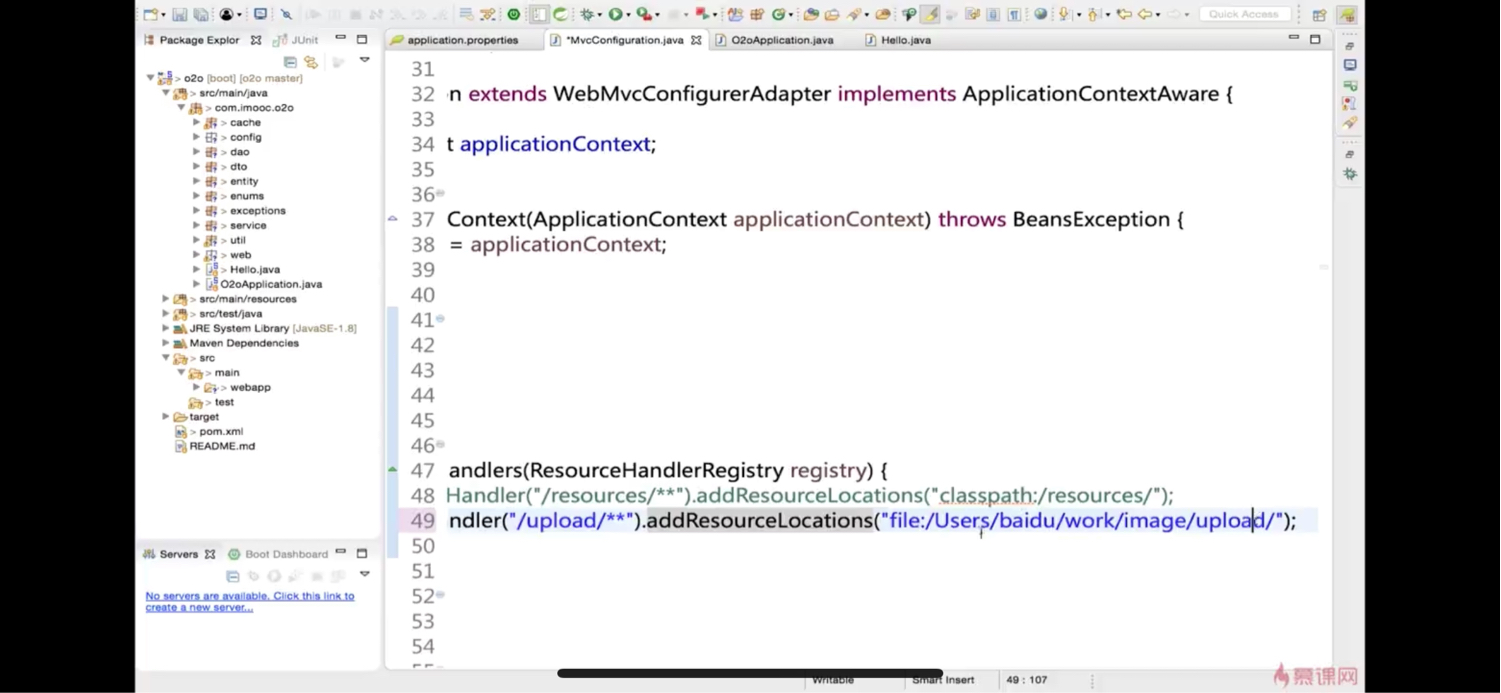
Task: Click the green Run play icon
Action: pyautogui.click(x=615, y=15)
